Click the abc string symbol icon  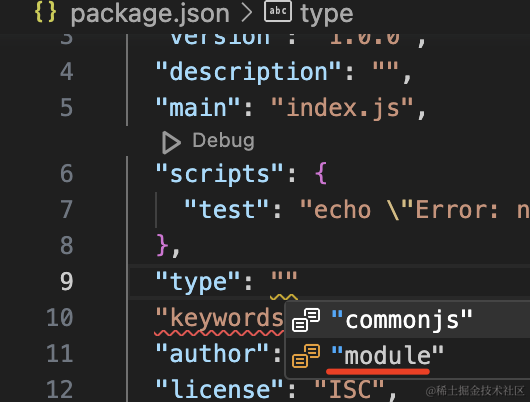pos(278,11)
